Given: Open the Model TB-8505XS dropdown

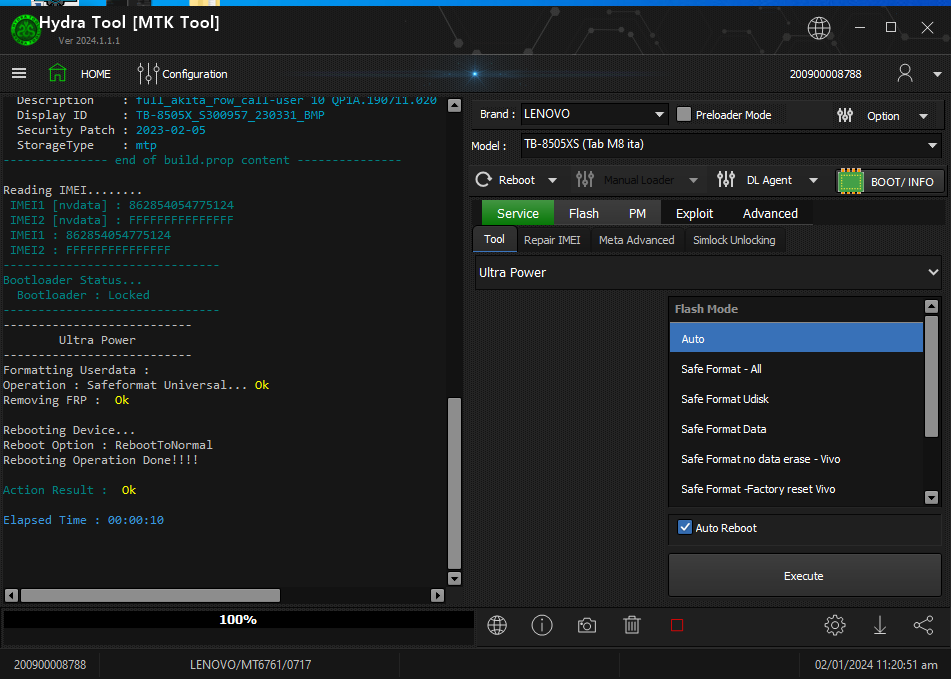Looking at the screenshot, I should click(x=731, y=145).
